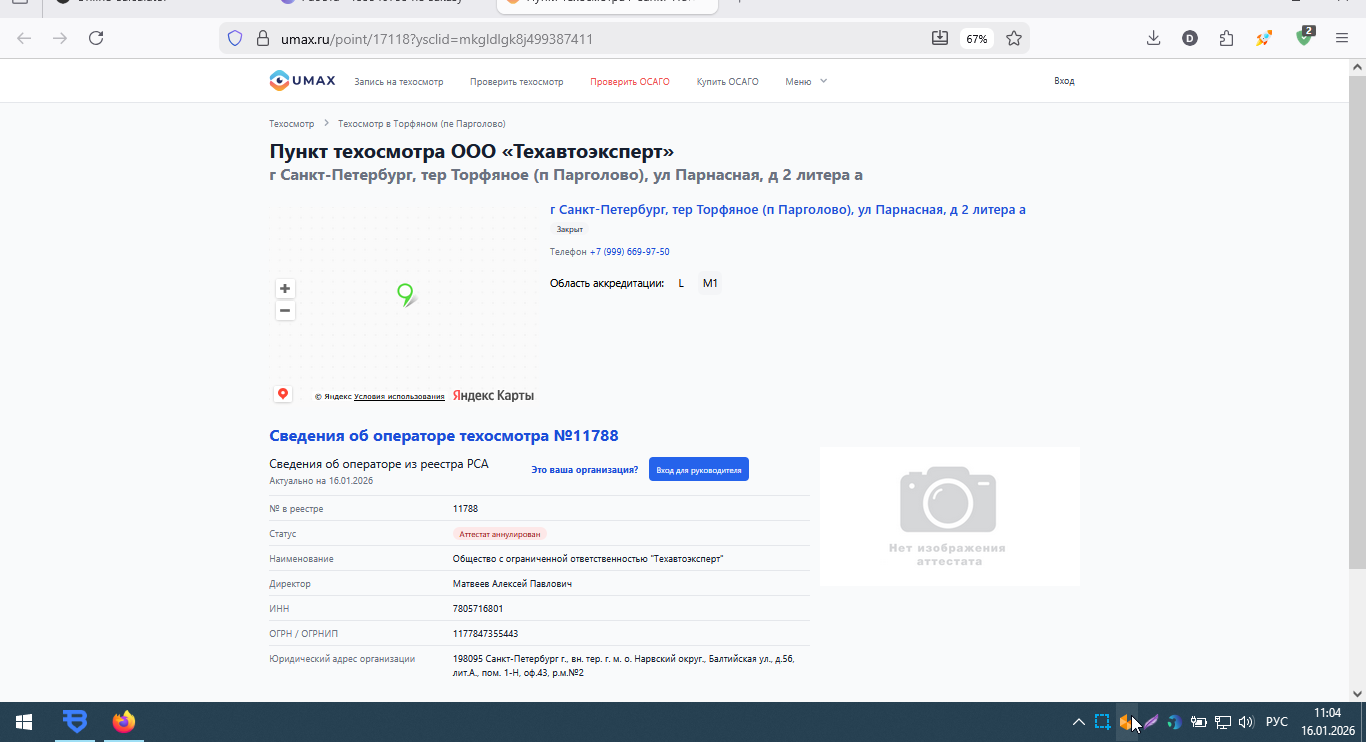The width and height of the screenshot is (1366, 742).
Task: Reload the page with the refresh button
Action: click(96, 38)
